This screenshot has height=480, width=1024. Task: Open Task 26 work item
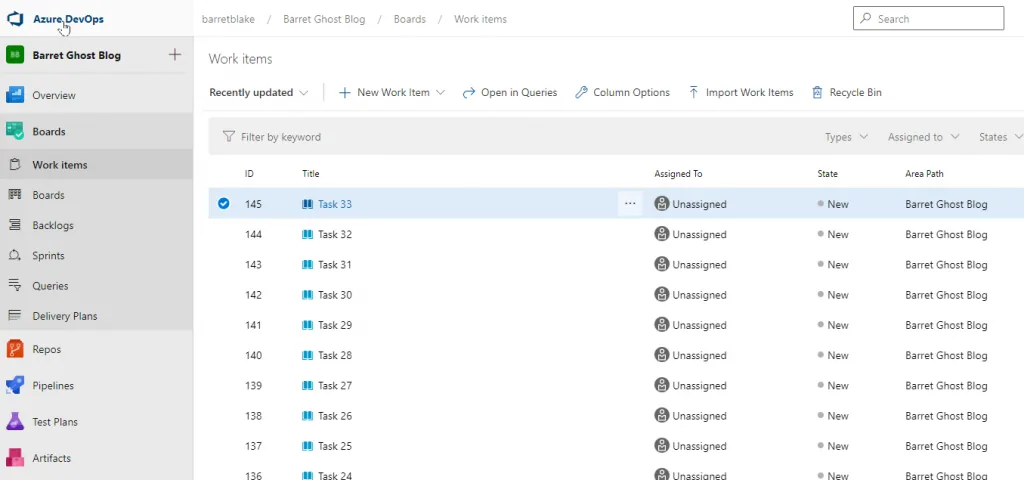coord(335,416)
